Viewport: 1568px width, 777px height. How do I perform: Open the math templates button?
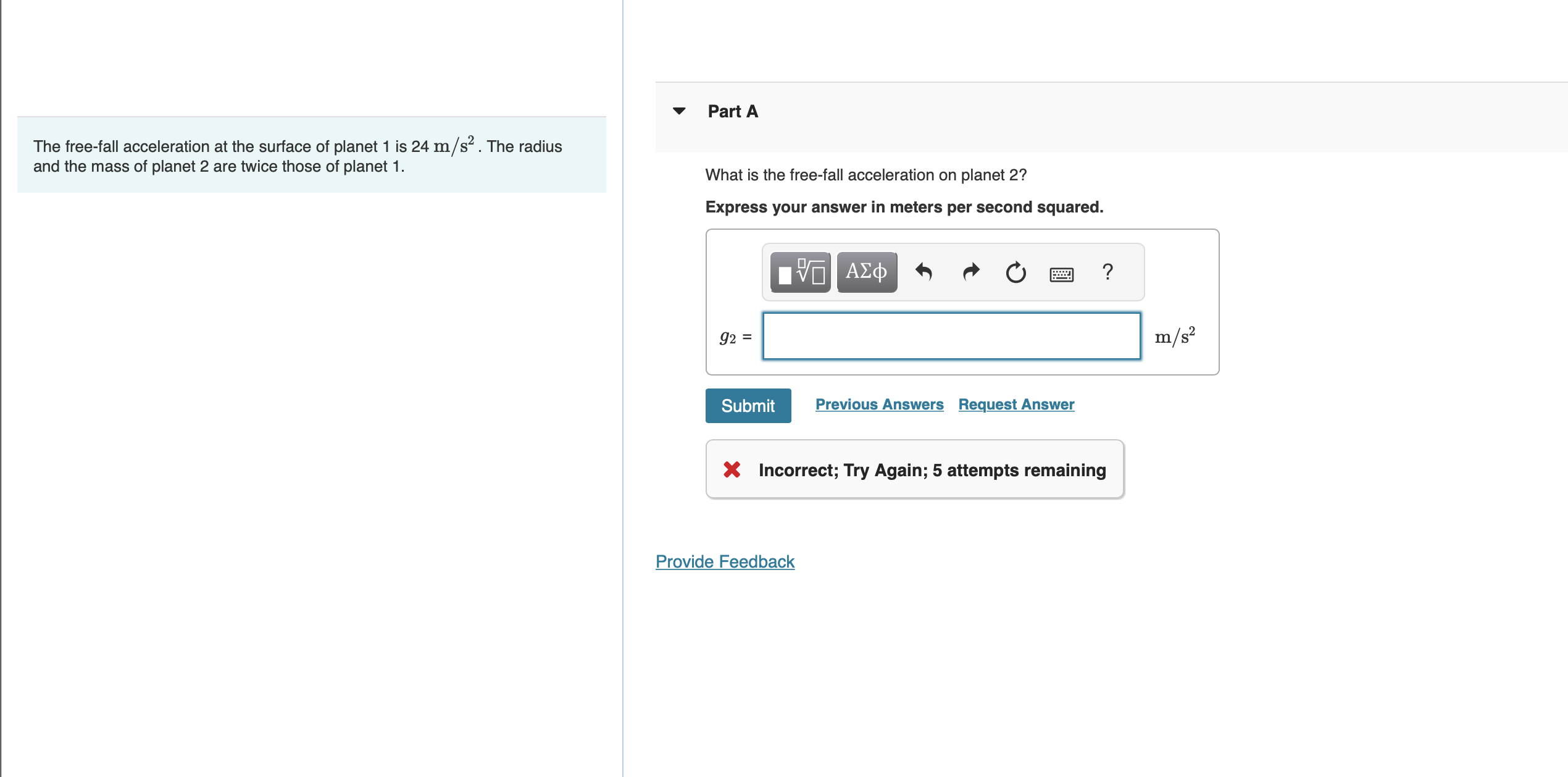(800, 272)
